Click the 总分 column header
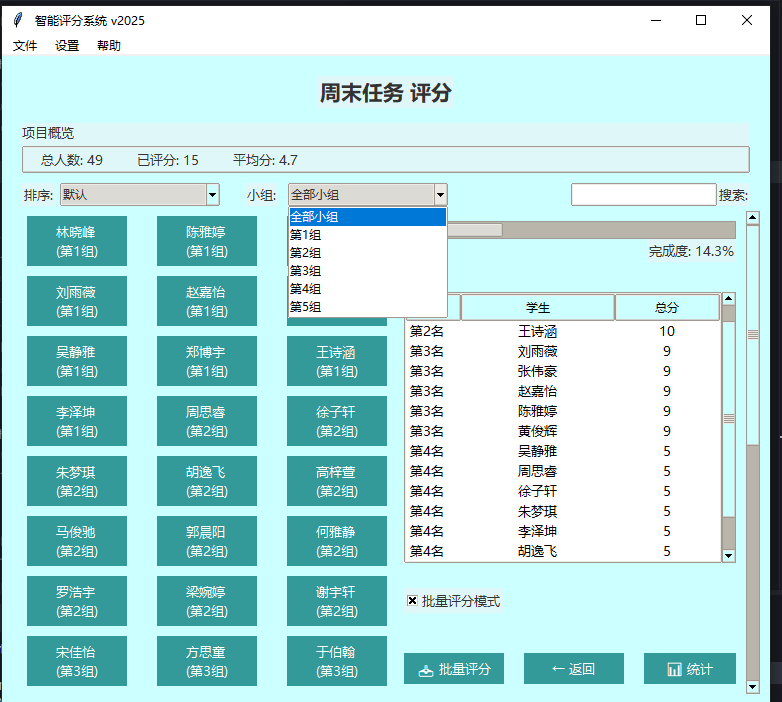 coord(667,307)
